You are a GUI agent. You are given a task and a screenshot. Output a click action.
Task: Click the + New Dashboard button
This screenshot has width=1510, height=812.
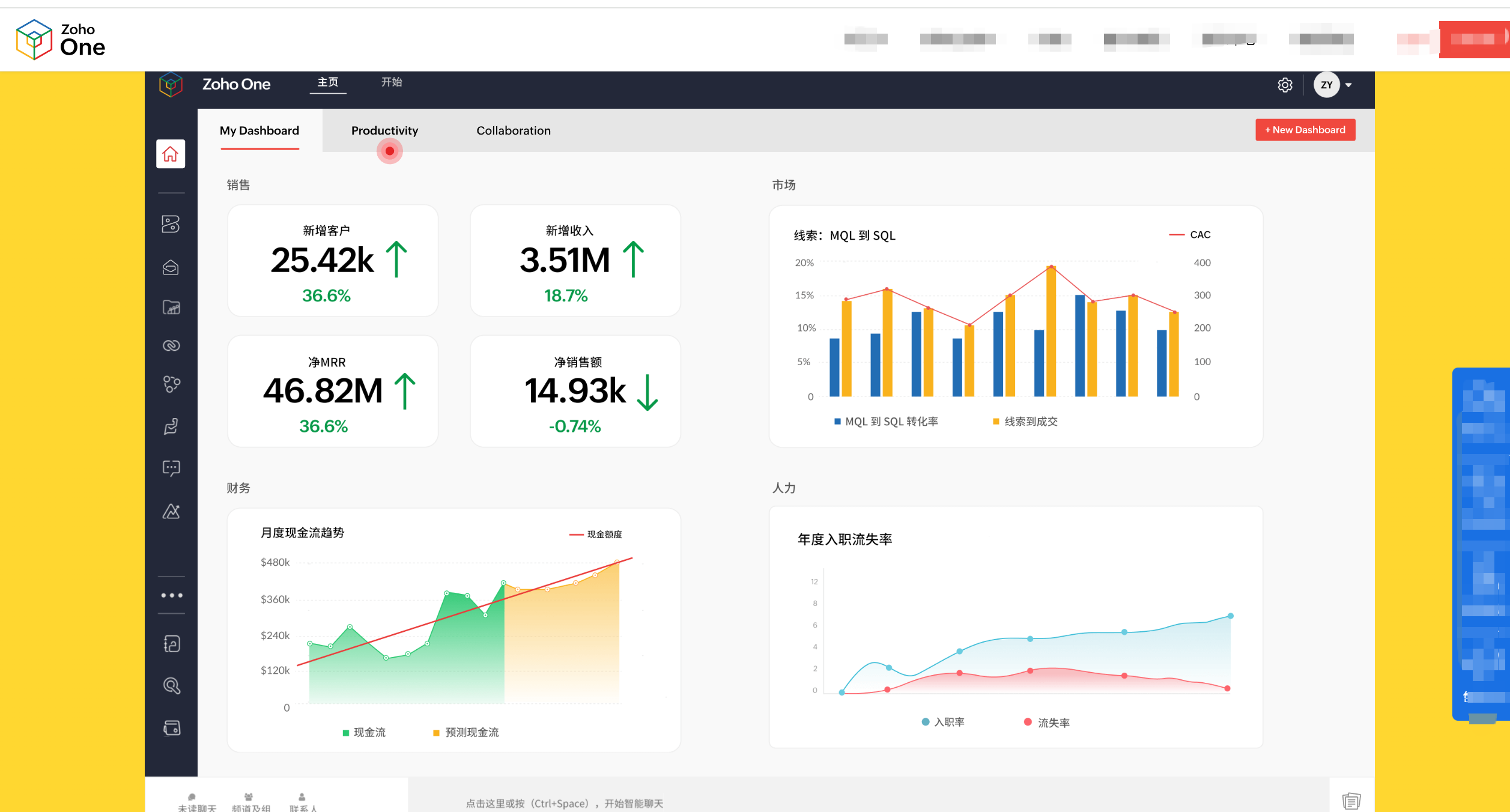pos(1305,130)
